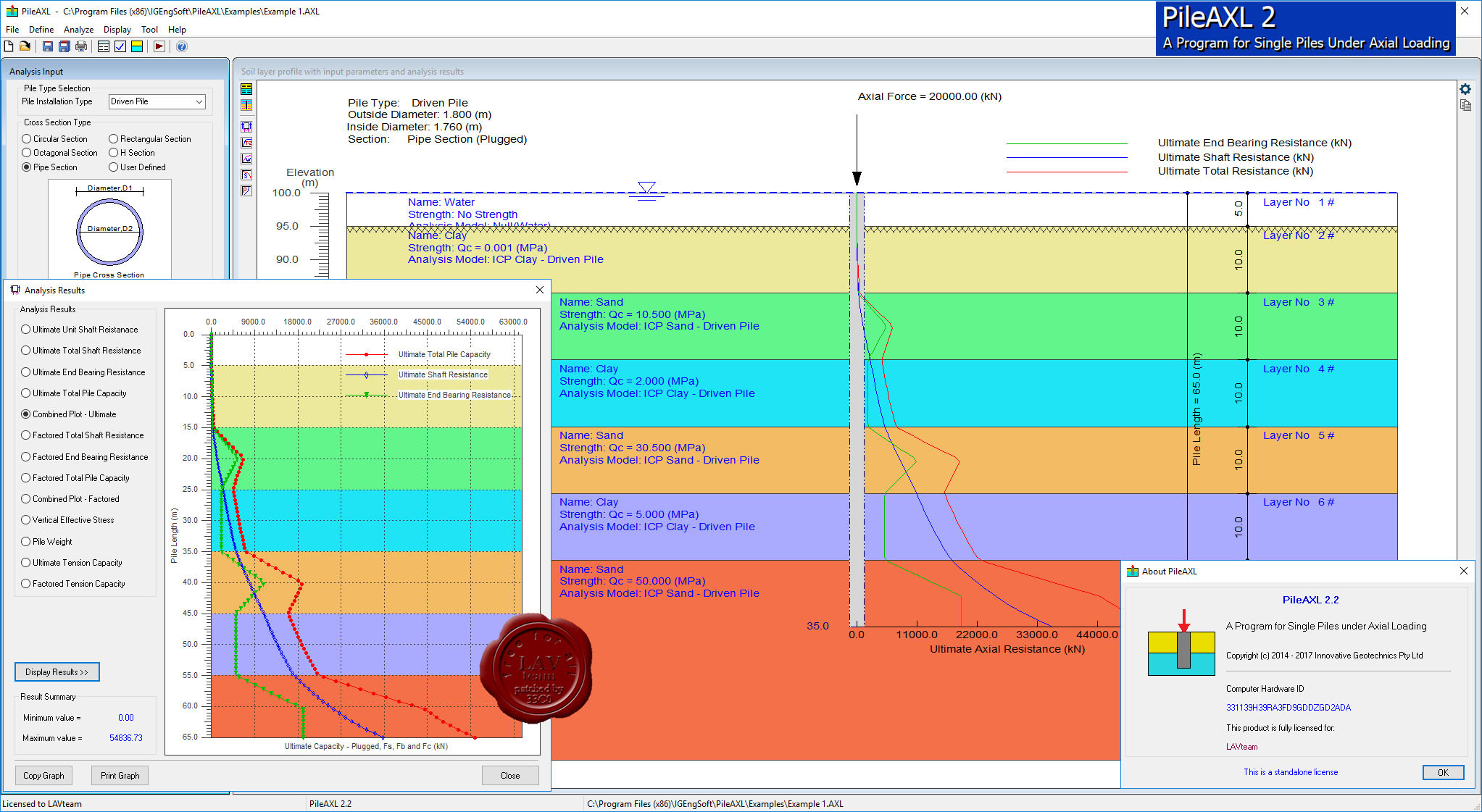Click the Minimum value 0.00 field
The width and height of the screenshot is (1482, 812).
(x=126, y=718)
